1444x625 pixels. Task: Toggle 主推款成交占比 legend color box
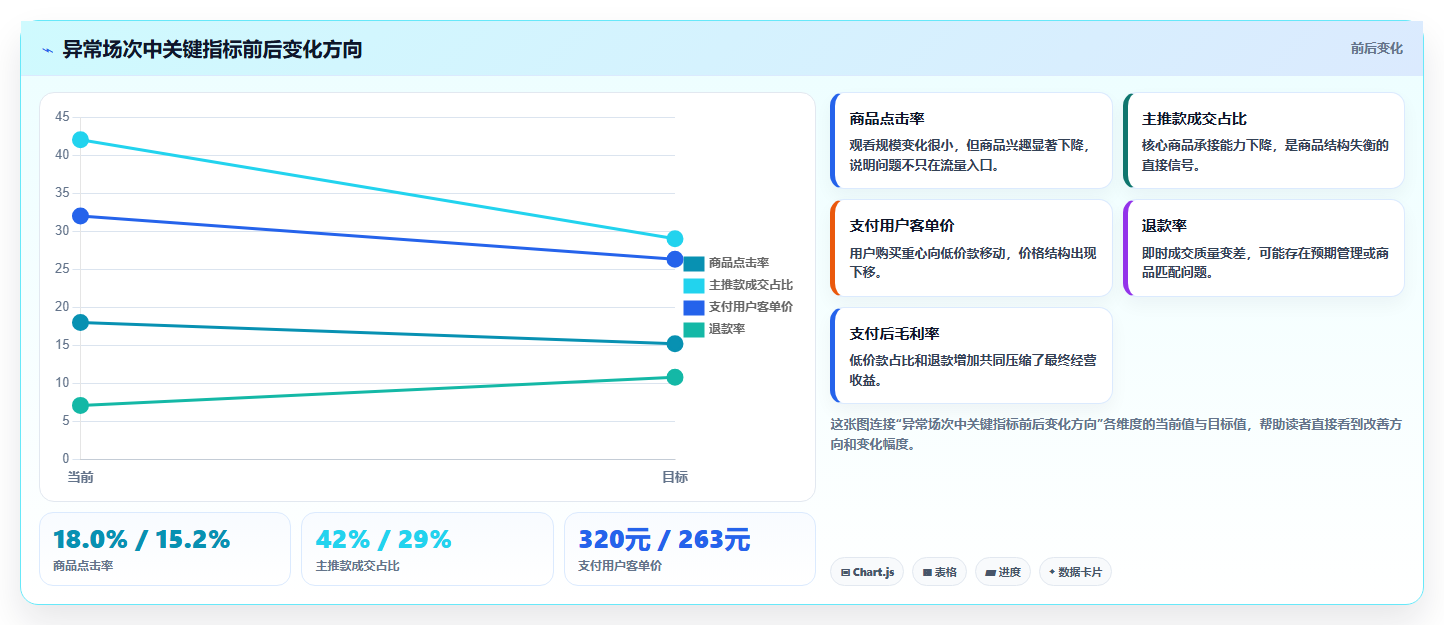coord(693,285)
